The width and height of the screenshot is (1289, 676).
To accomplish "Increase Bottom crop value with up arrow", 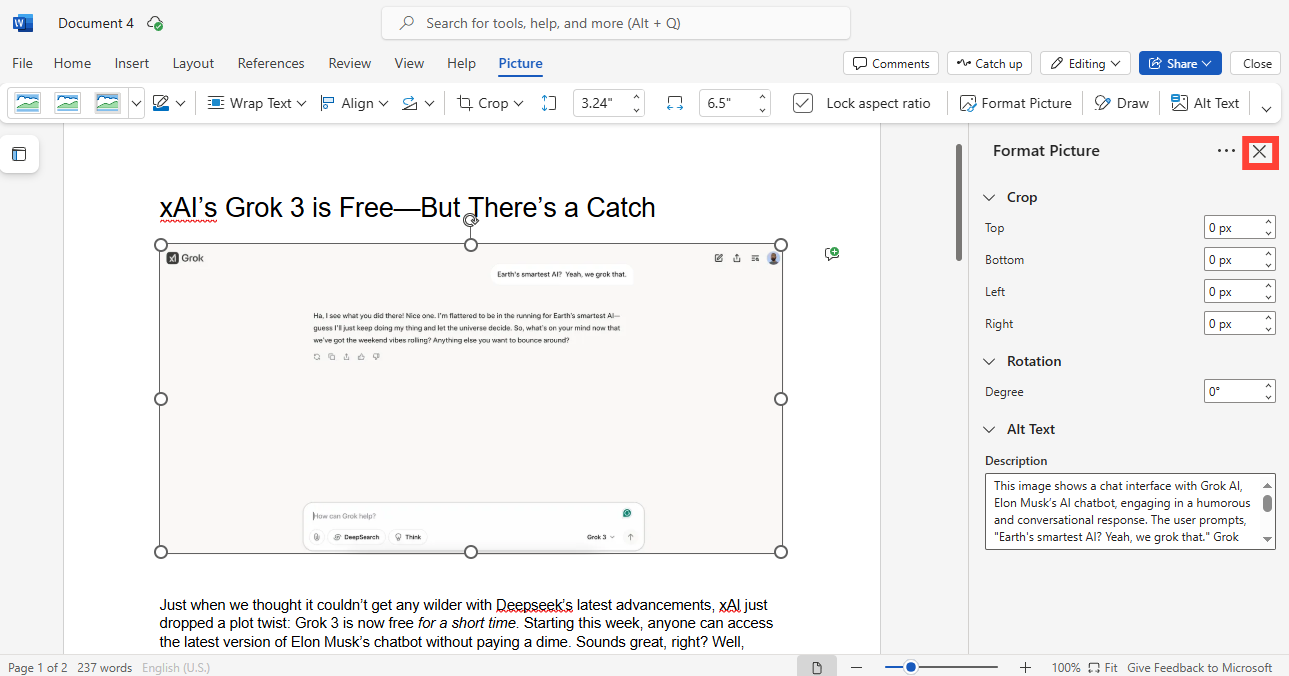I will pyautogui.click(x=1269, y=254).
